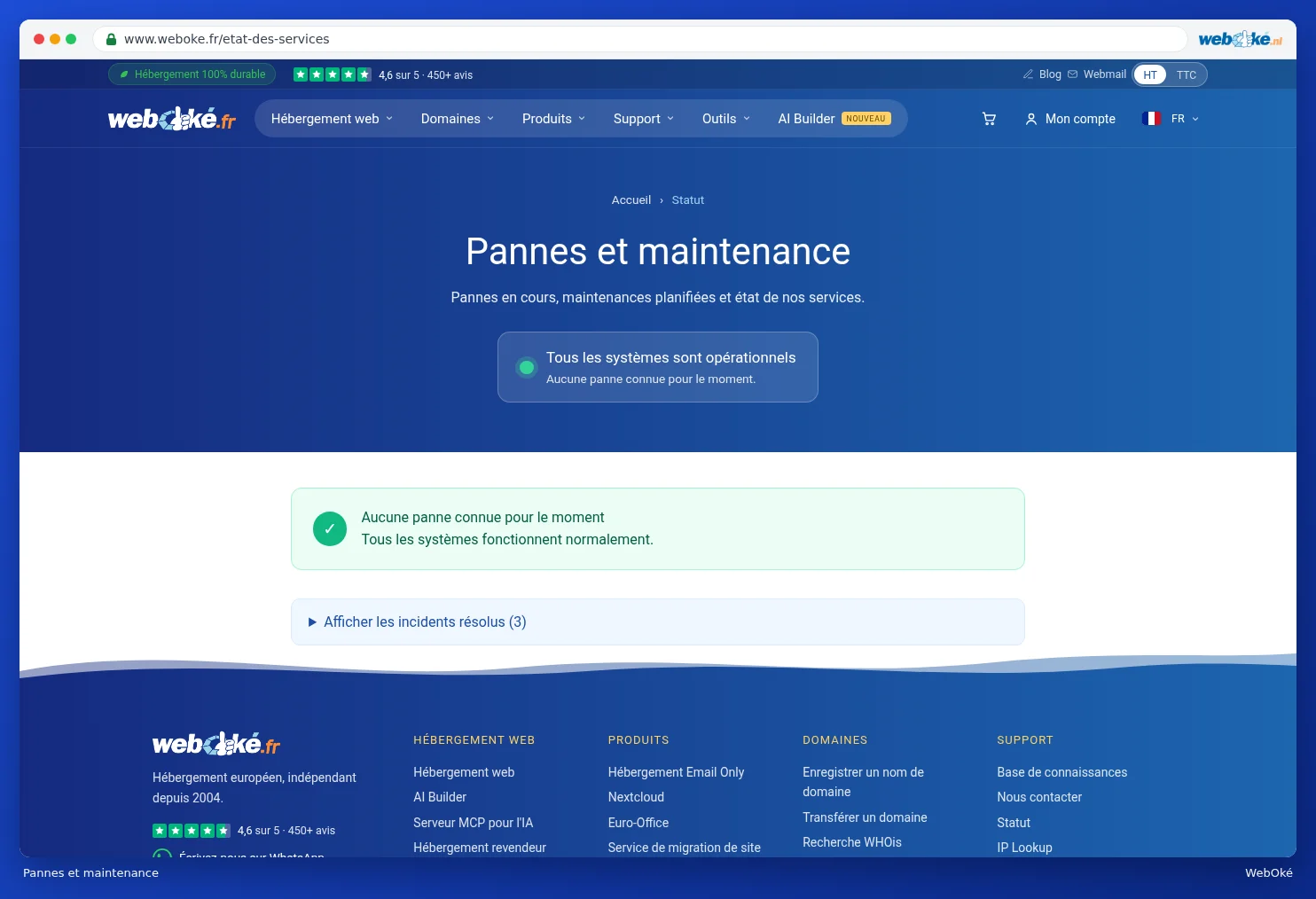Open footer link Serveur MCP pour l'IA

click(x=474, y=823)
